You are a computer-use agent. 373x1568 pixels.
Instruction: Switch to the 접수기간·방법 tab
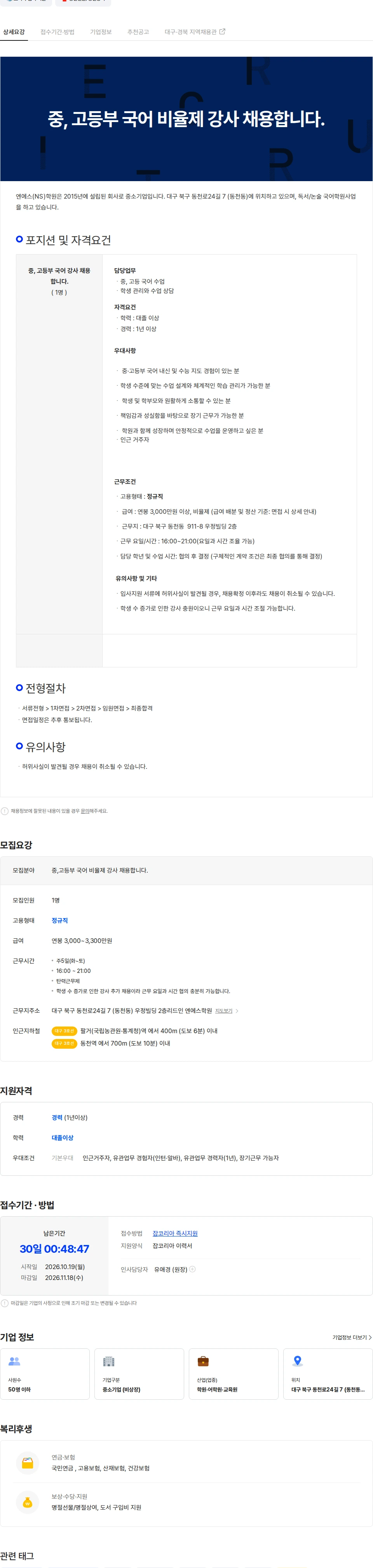[x=57, y=31]
